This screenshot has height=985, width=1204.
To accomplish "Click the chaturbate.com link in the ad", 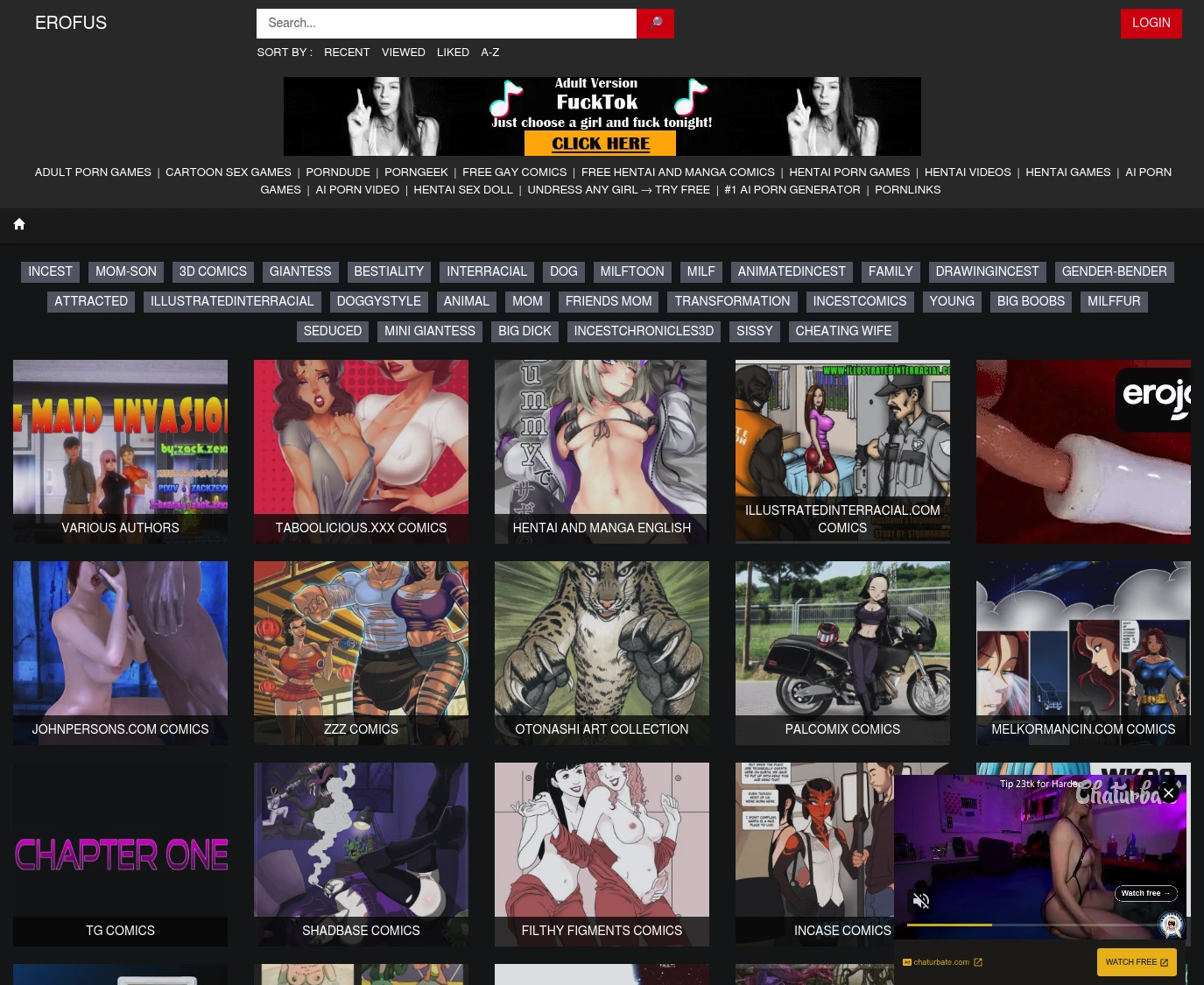I will click(x=941, y=962).
